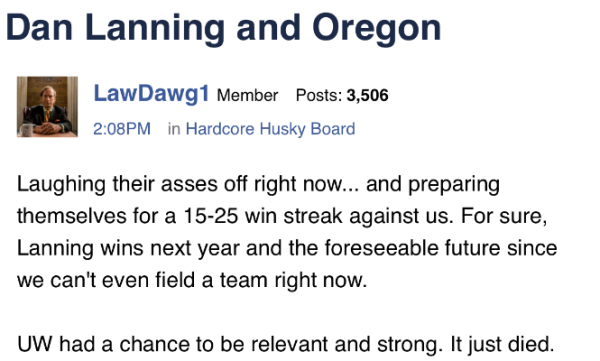Click the word "Oregon" in the title
The image size is (600, 361).
(x=377, y=29)
